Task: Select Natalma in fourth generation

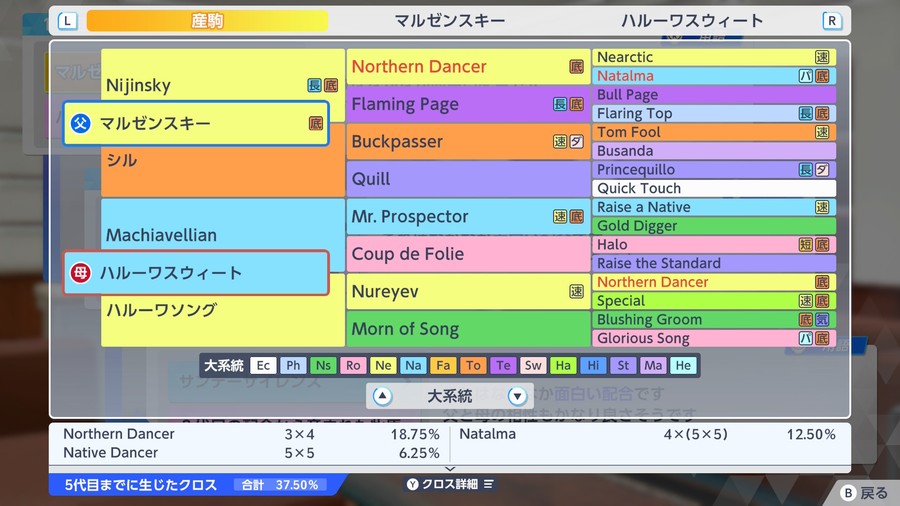Action: 714,76
